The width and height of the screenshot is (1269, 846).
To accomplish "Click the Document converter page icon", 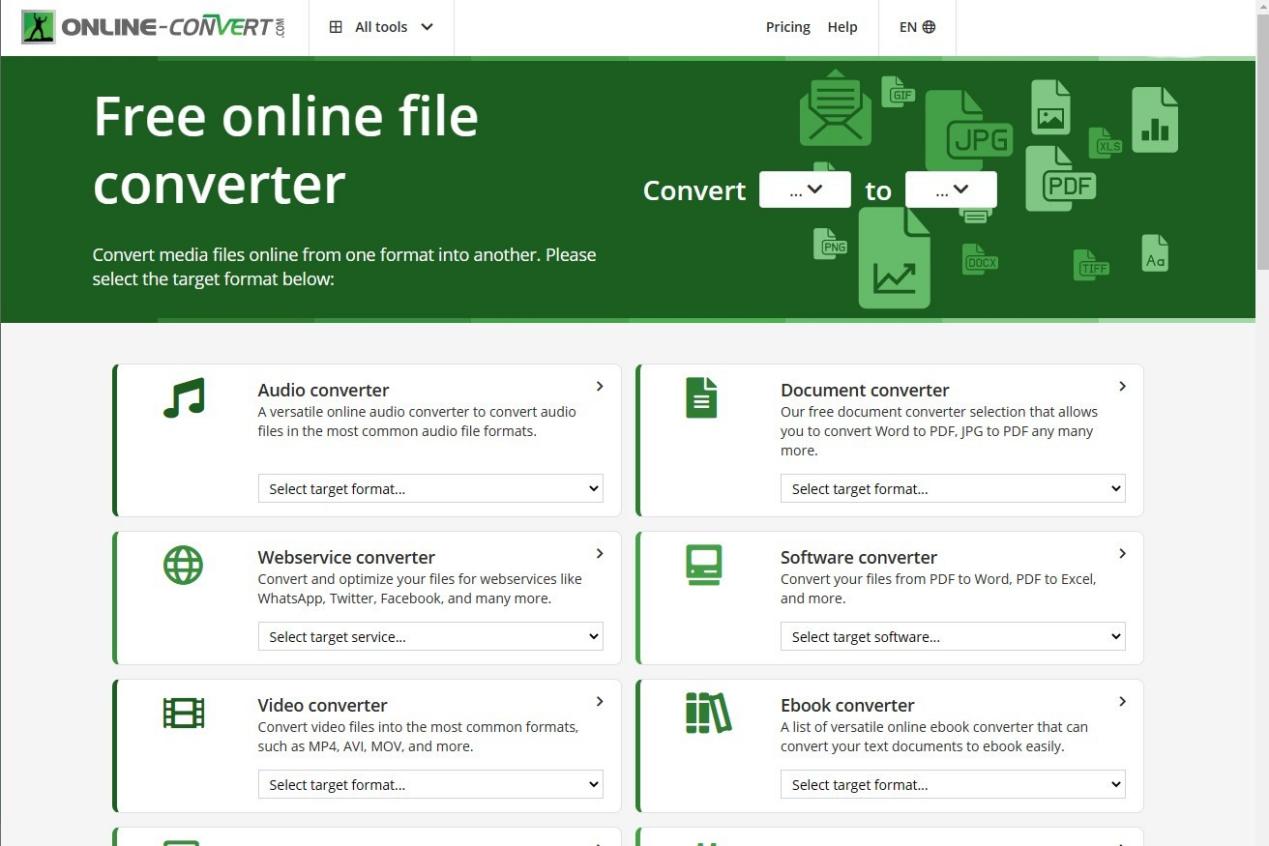I will pyautogui.click(x=701, y=398).
